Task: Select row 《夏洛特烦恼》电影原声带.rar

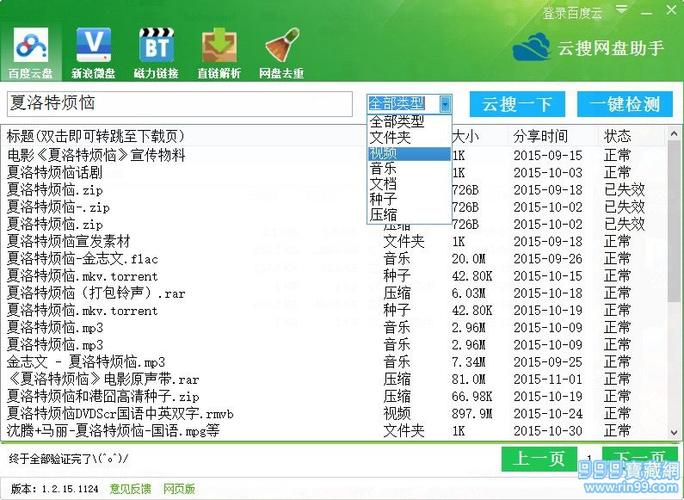Action: [x=335, y=379]
